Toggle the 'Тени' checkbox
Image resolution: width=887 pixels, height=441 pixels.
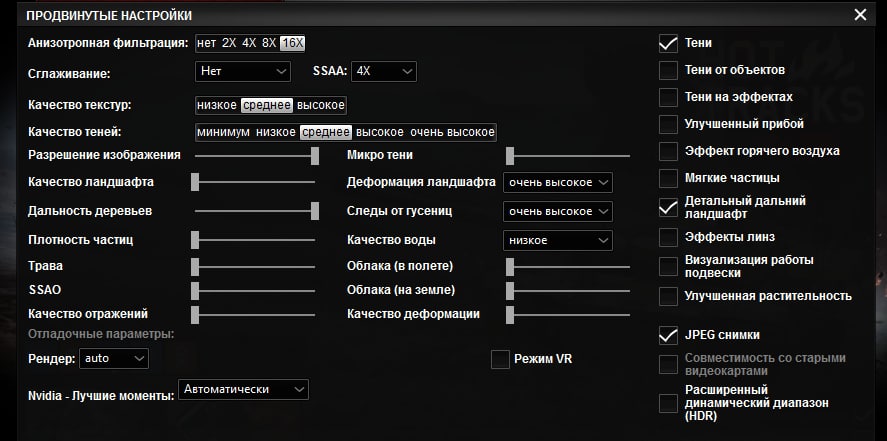[x=668, y=43]
